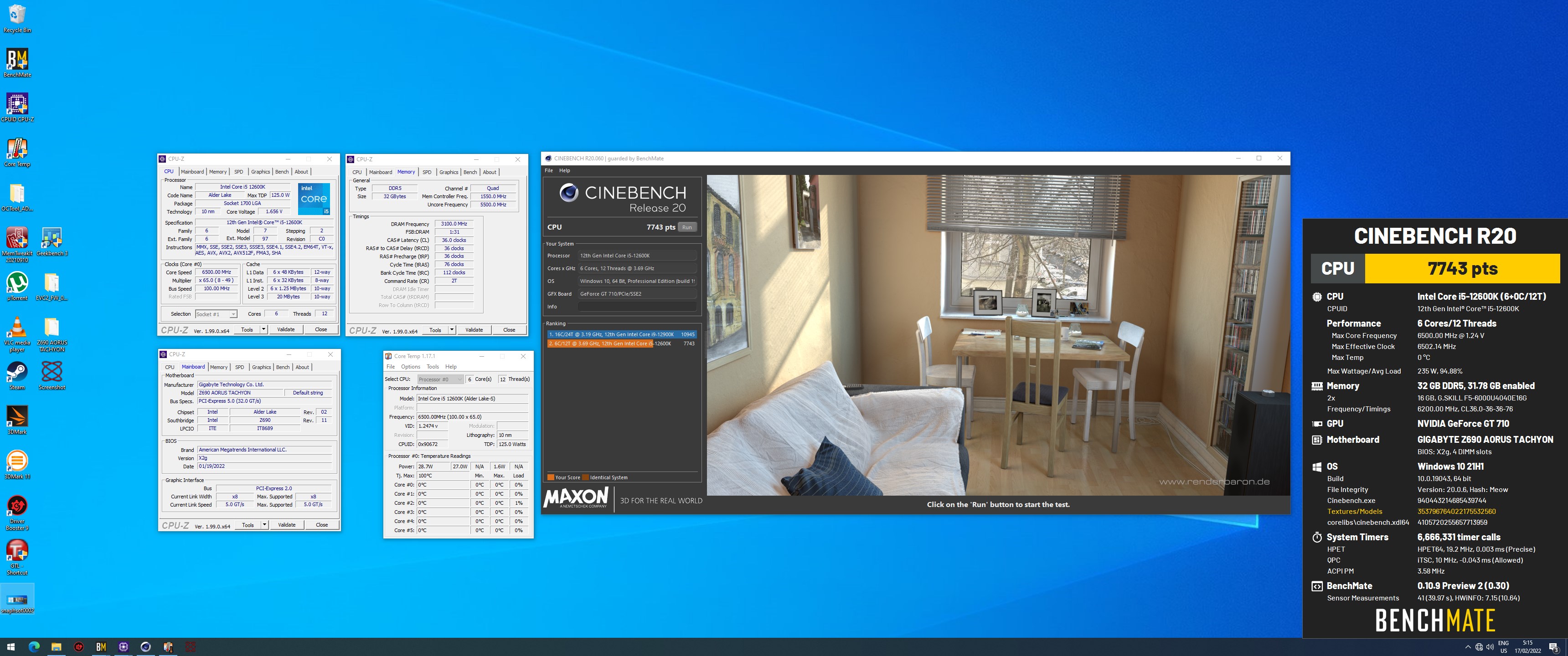Select the uTorrent desktop icon

(x=17, y=286)
